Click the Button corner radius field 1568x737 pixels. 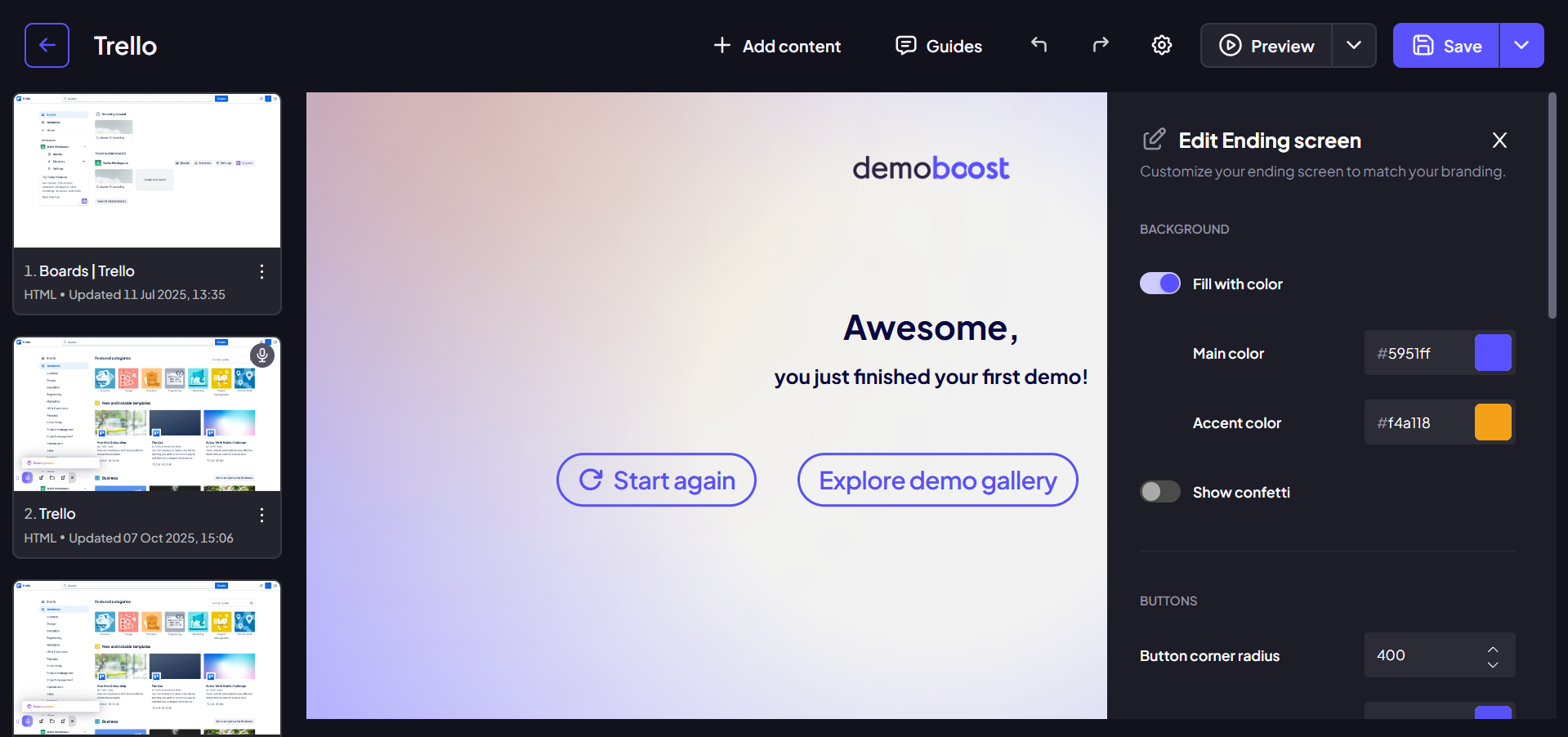[x=1440, y=655]
